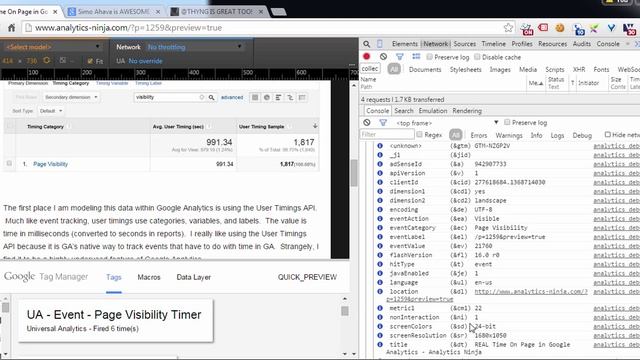Click the Console Filter input field
Screen dimensions: 640x360
[387, 134]
